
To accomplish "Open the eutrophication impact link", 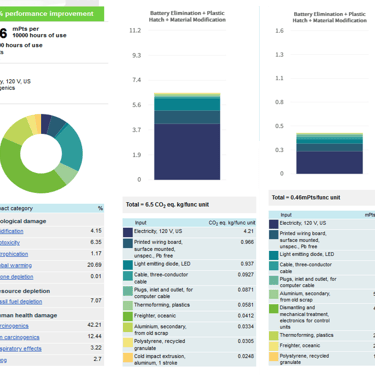I will coord(14,254).
